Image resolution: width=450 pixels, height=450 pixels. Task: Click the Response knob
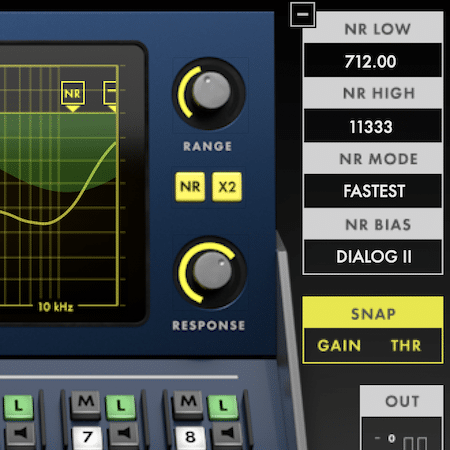pyautogui.click(x=210, y=272)
